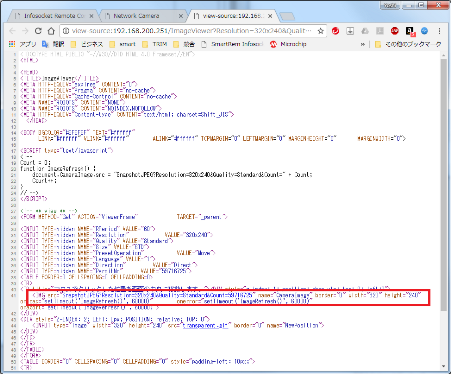The height and width of the screenshot is (374, 451).
Task: Click the scrollbar down arrow
Action: [444, 366]
